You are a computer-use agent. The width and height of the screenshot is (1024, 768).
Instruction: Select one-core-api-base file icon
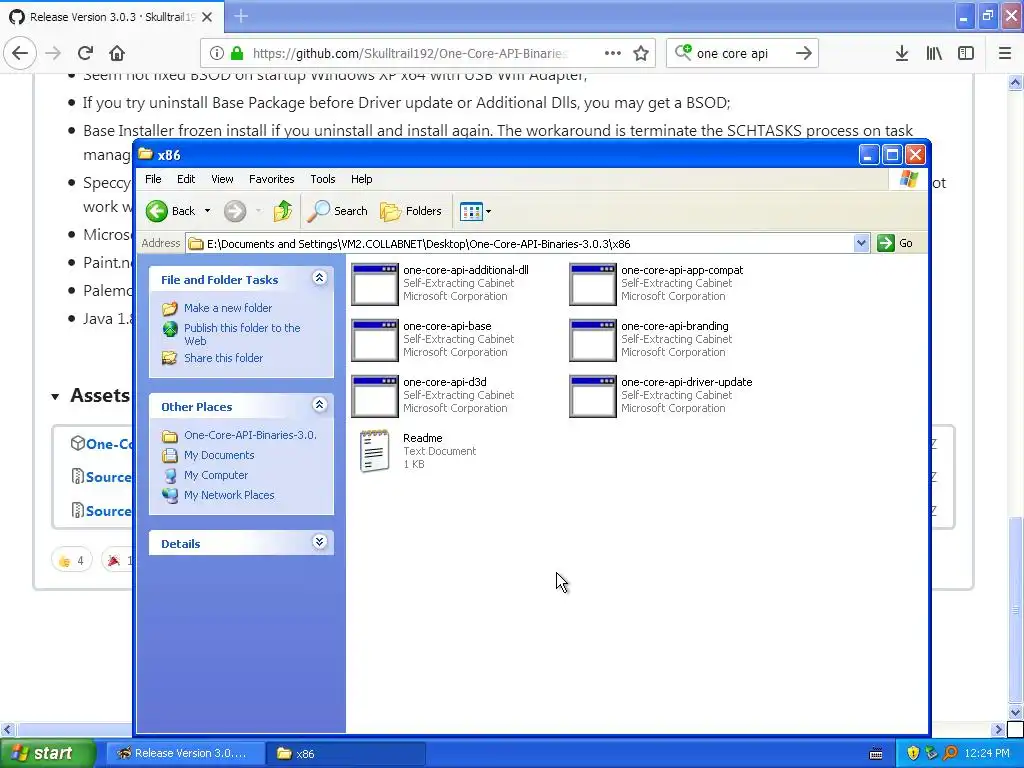coord(375,340)
